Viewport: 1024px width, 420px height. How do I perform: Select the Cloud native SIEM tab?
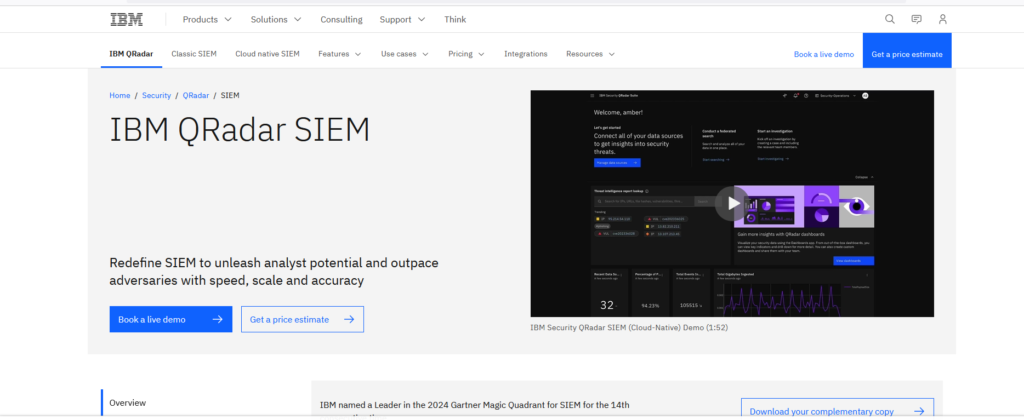coord(267,54)
